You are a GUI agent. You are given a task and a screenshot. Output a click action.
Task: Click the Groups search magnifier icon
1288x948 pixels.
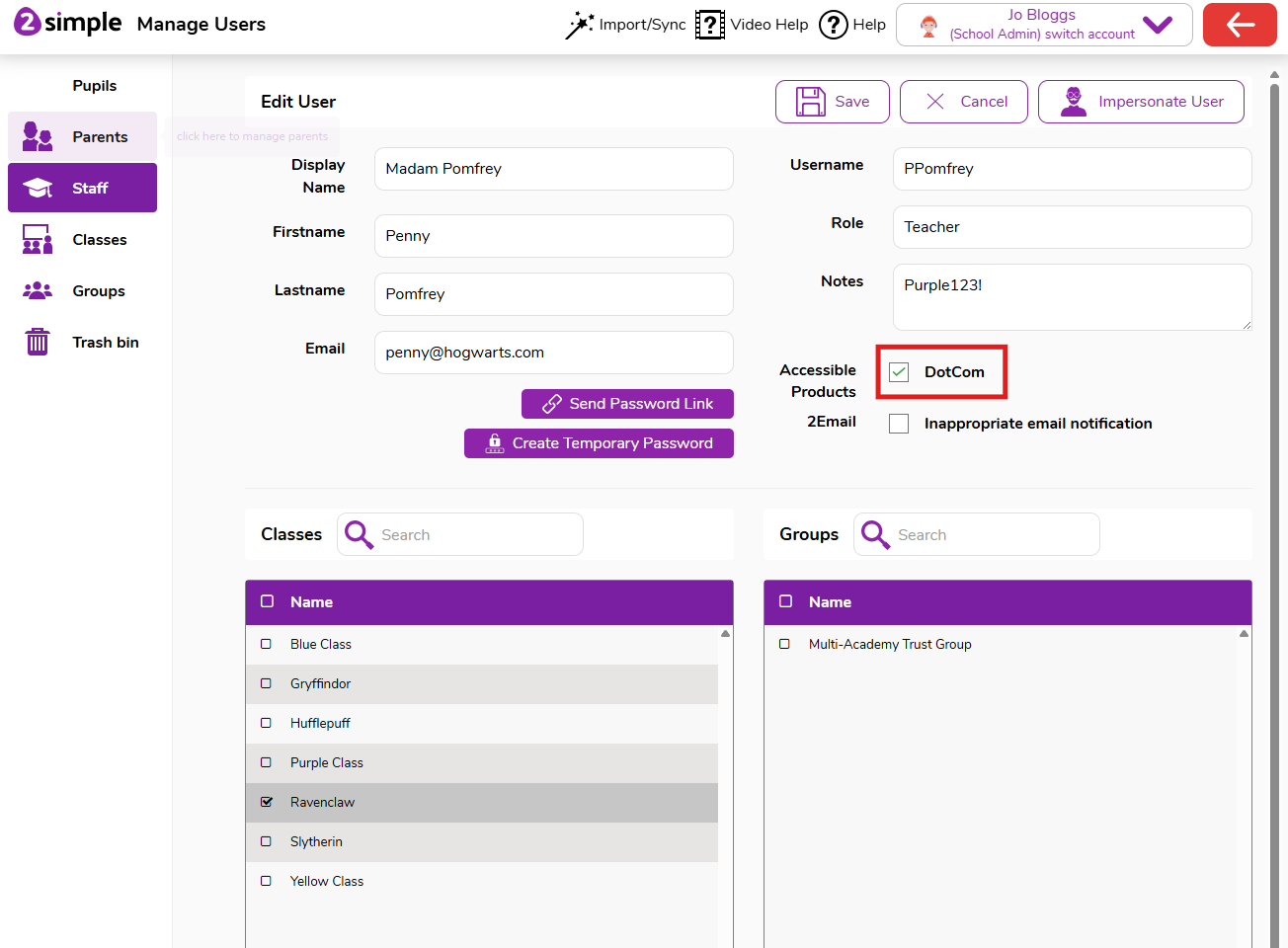(x=875, y=534)
